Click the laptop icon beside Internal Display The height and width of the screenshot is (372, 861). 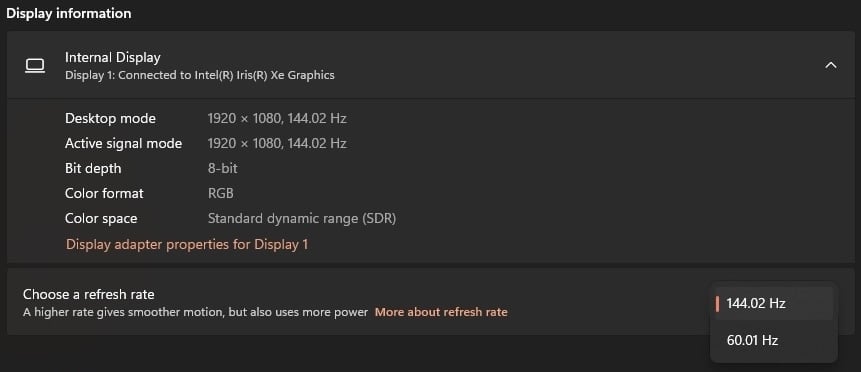(35, 66)
